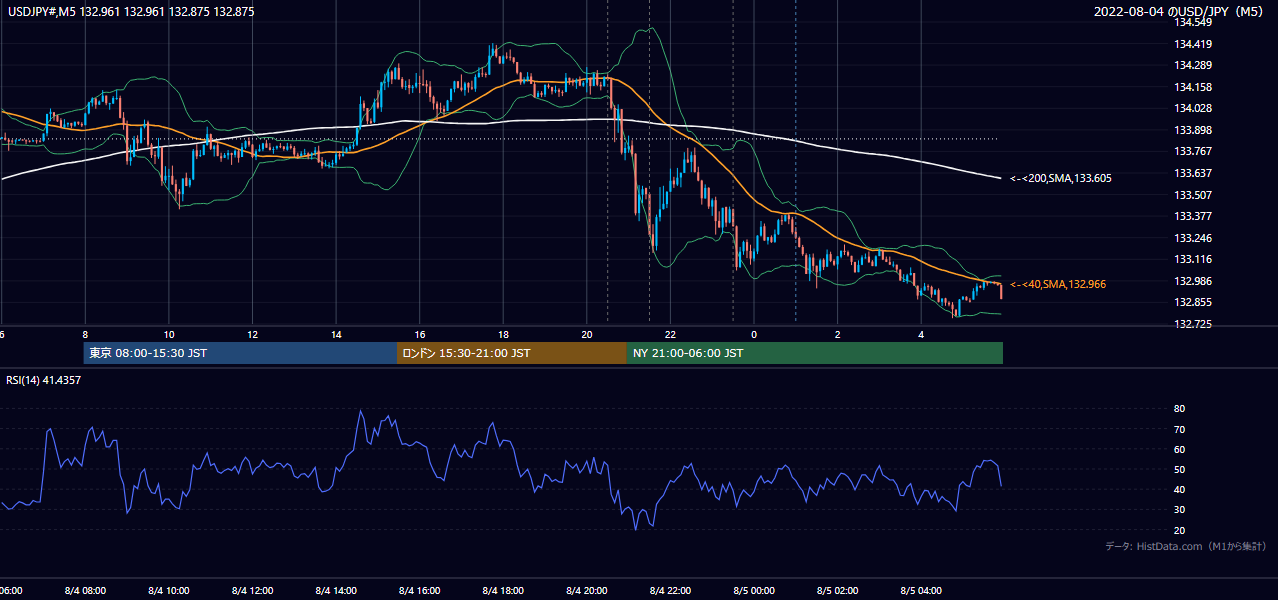Click the 8/4 08:00 bottom time label

pyautogui.click(x=85, y=591)
